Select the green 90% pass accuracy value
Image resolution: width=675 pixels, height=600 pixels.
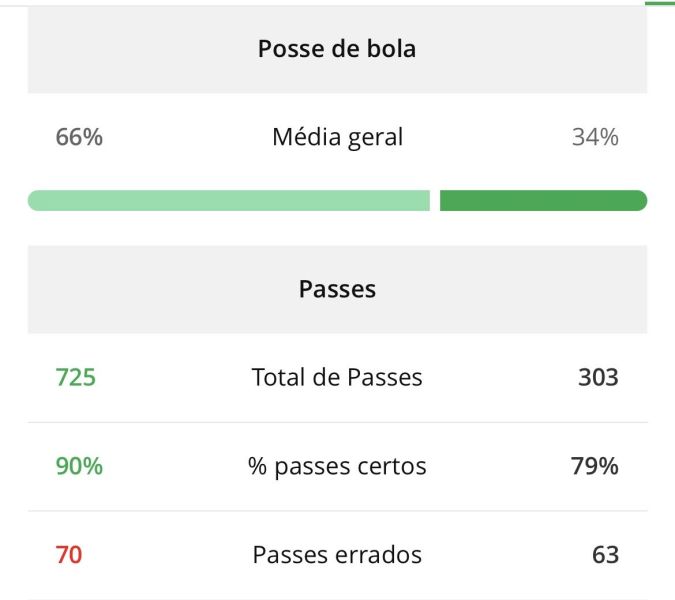[79, 466]
